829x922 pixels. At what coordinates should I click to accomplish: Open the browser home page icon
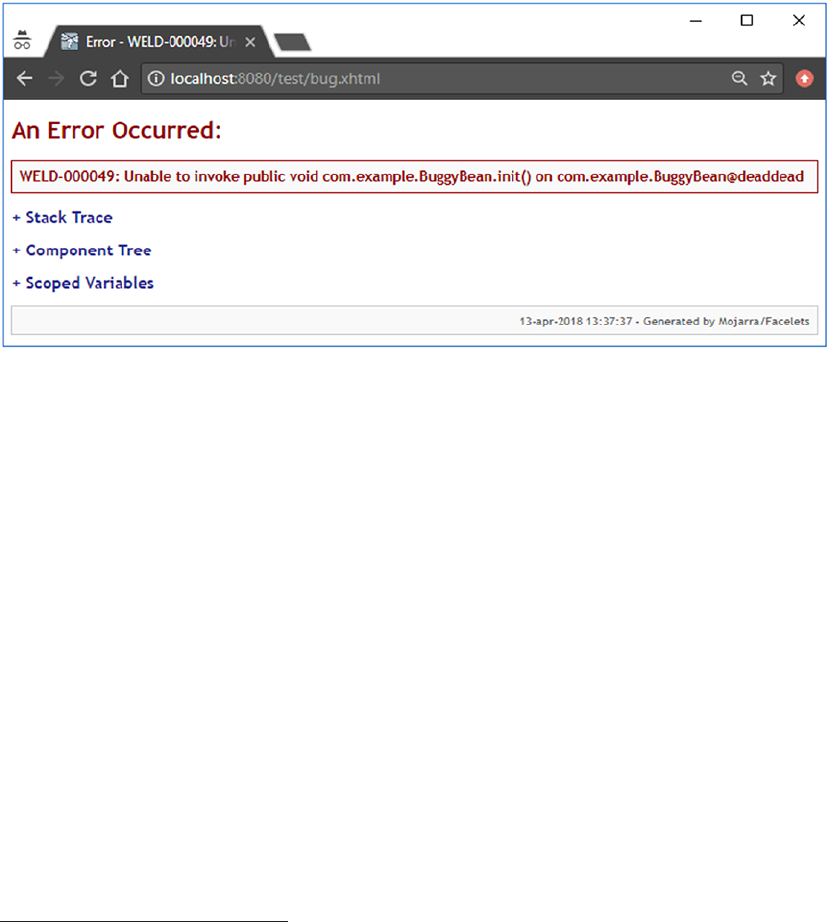(x=120, y=78)
